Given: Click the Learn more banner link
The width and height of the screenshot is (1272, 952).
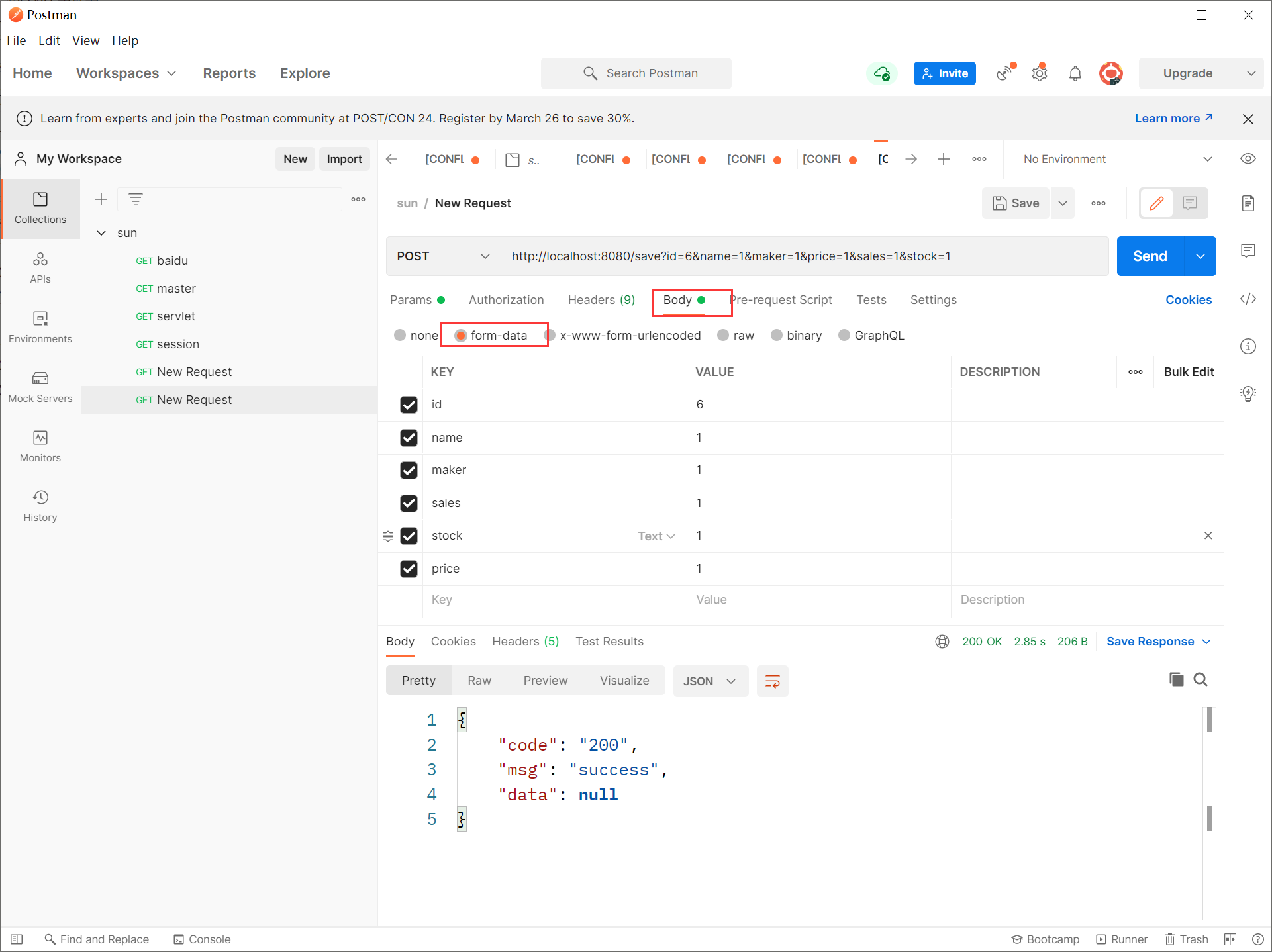Looking at the screenshot, I should [x=1172, y=118].
